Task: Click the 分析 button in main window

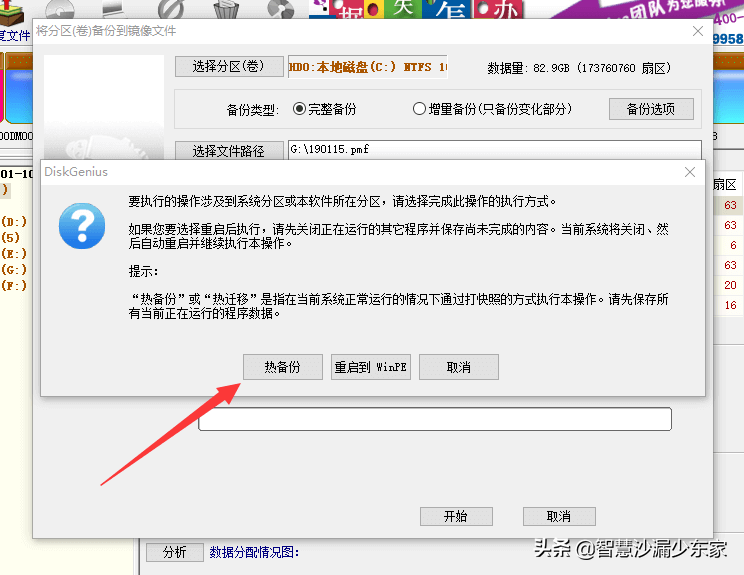Action: tap(175, 552)
